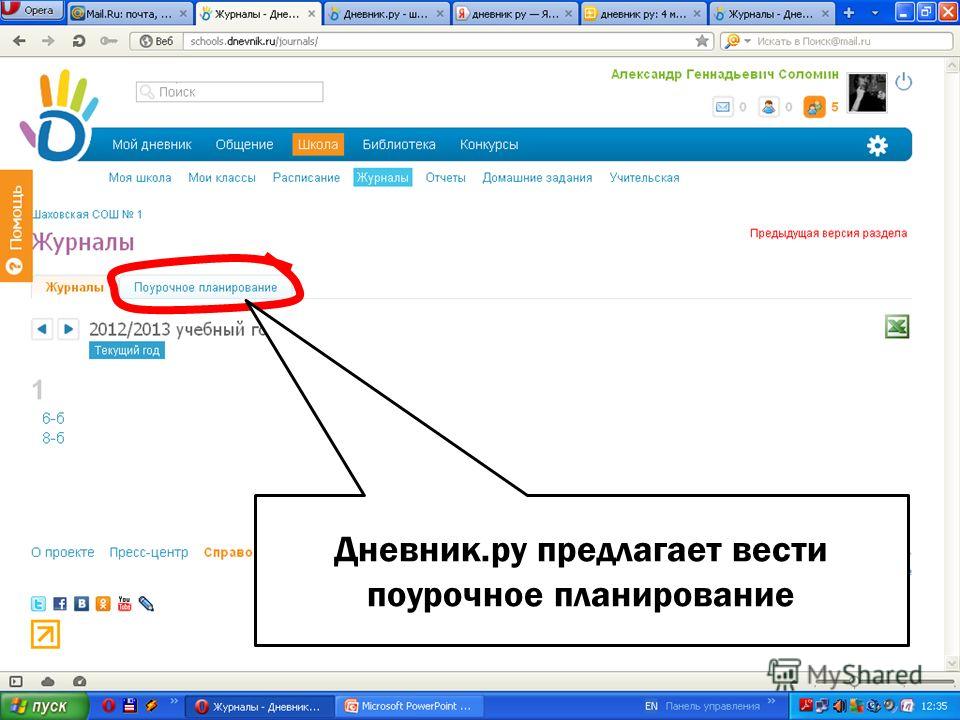Switch to Mail.Ru browser tab
This screenshot has height=720, width=960.
tap(130, 13)
